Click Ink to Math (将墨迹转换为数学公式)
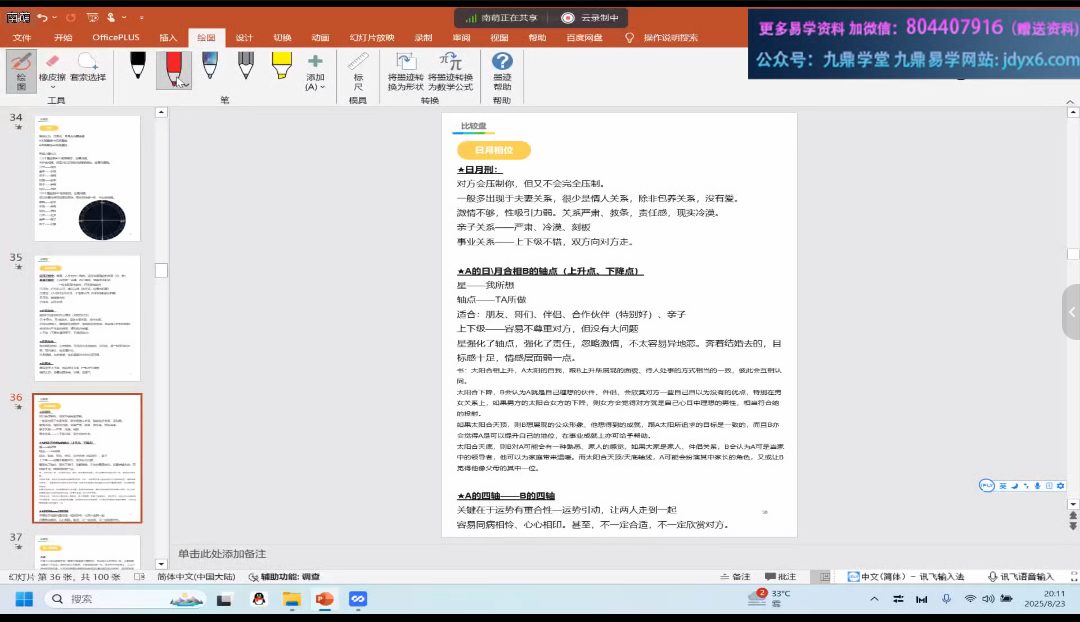The height and width of the screenshot is (622, 1080). pos(450,72)
